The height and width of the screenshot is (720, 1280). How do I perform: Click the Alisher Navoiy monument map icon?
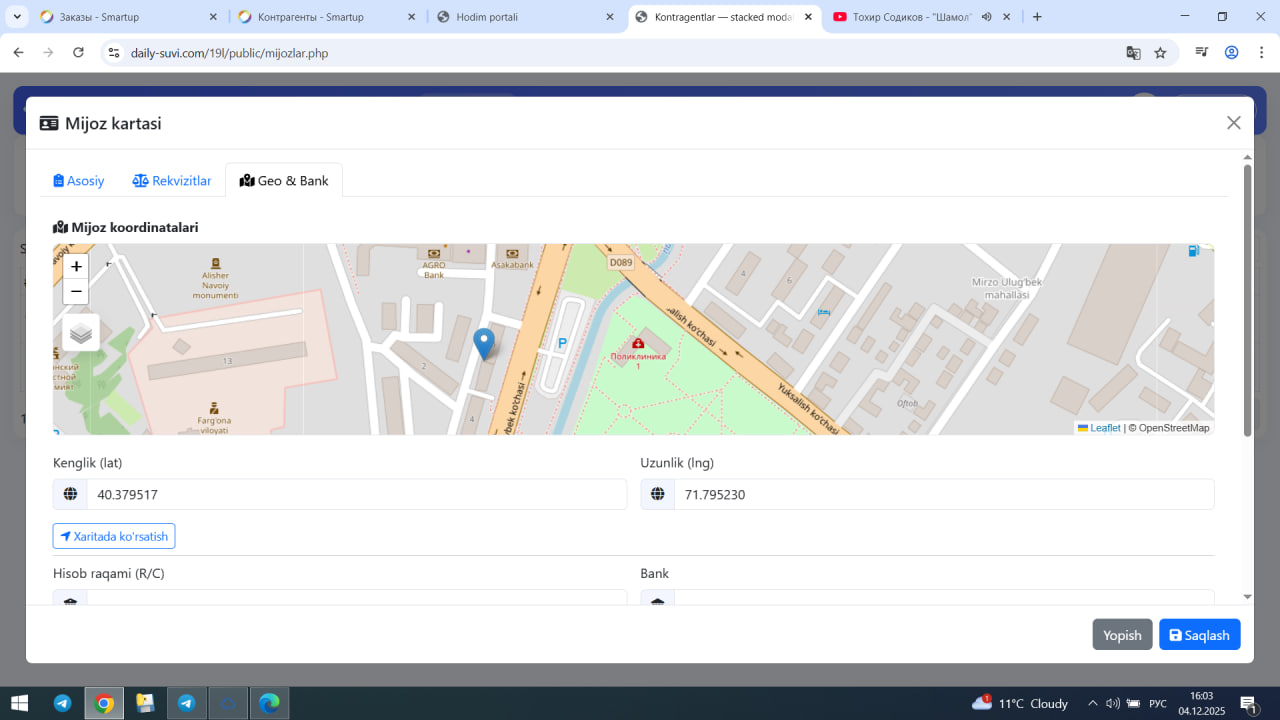pos(215,265)
